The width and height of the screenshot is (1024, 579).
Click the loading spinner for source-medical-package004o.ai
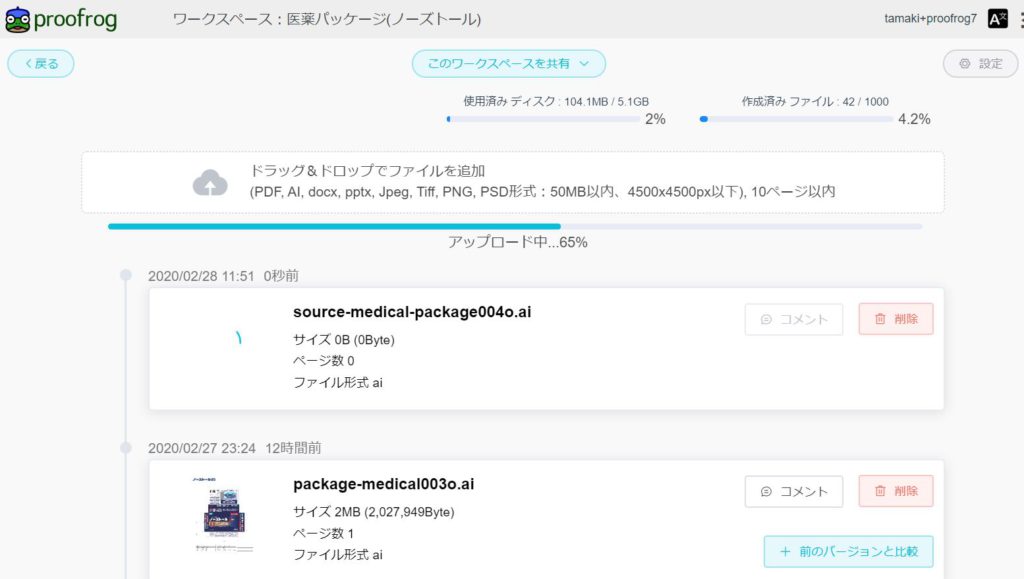point(239,340)
